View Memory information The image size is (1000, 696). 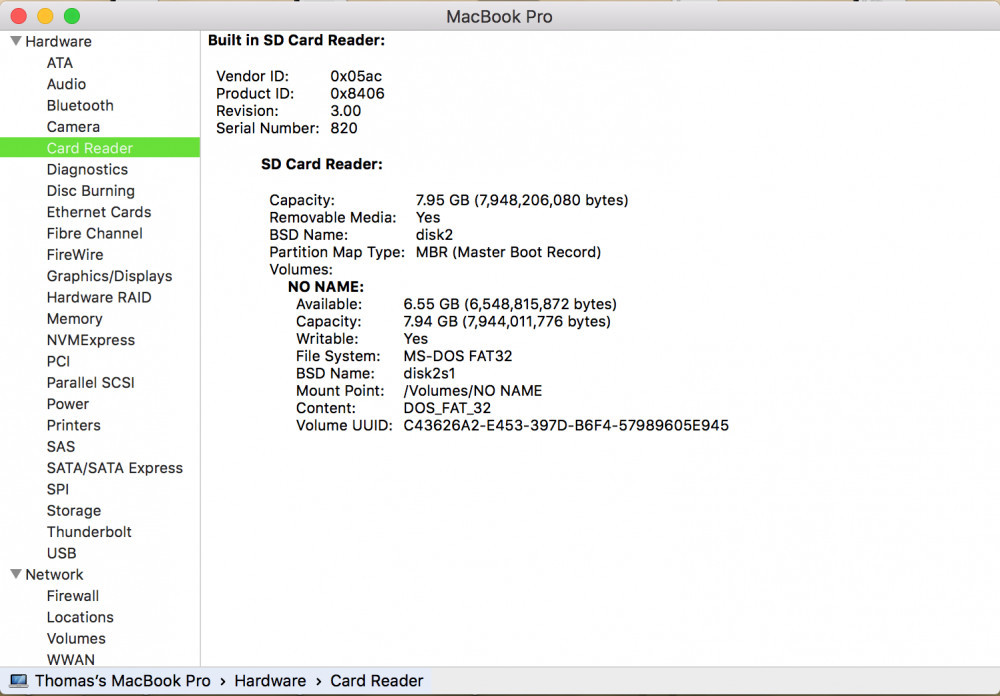(x=74, y=319)
